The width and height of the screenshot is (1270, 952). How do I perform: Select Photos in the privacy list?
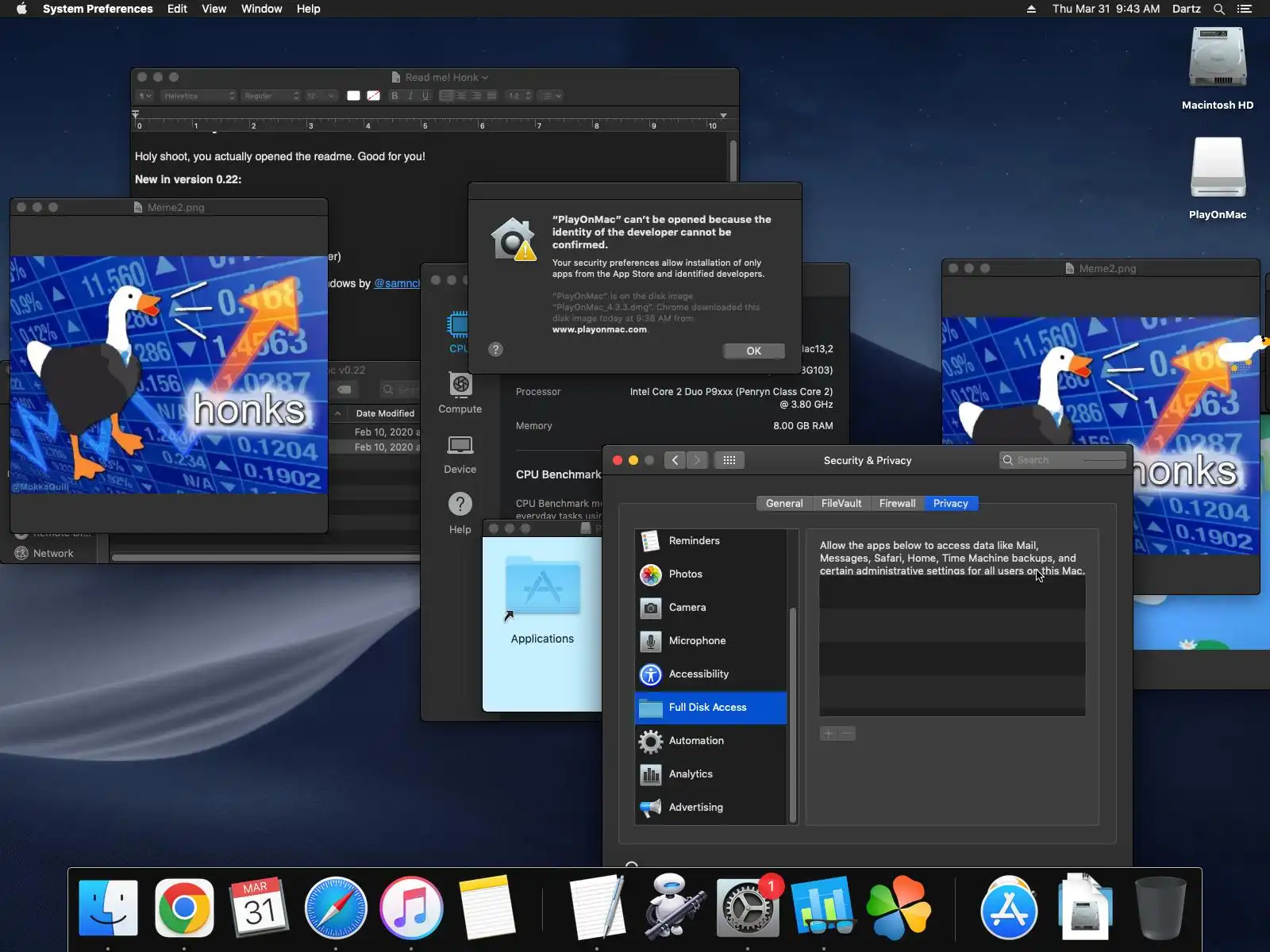[x=711, y=574]
